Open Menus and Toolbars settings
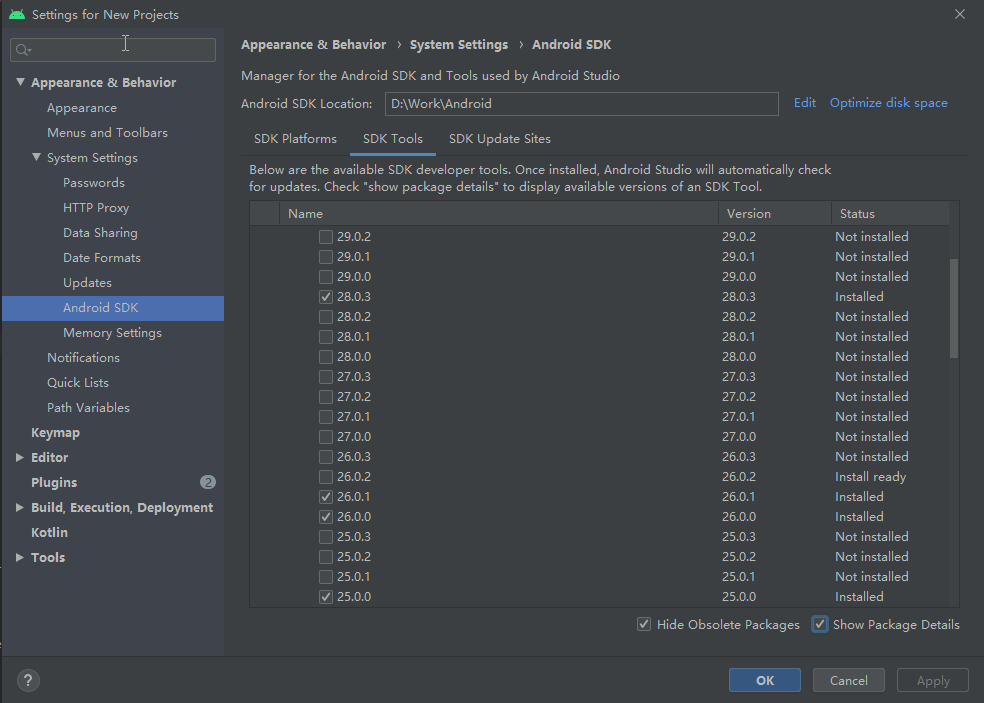984x703 pixels. 107,132
